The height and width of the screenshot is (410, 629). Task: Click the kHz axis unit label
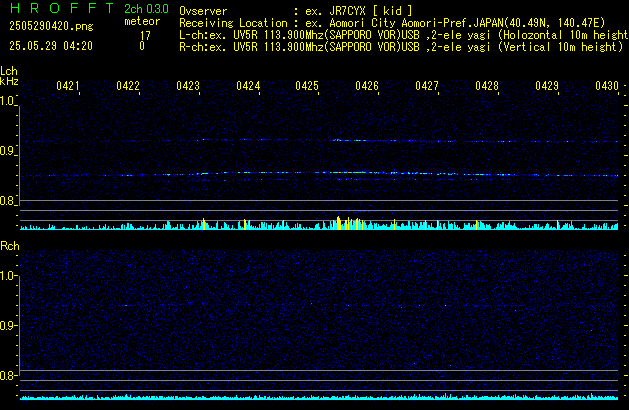coord(9,81)
